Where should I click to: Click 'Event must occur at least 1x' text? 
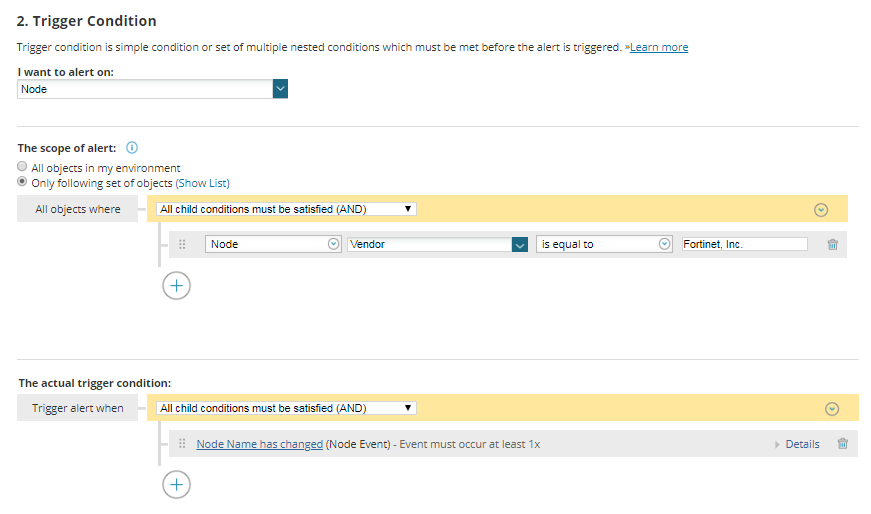469,444
